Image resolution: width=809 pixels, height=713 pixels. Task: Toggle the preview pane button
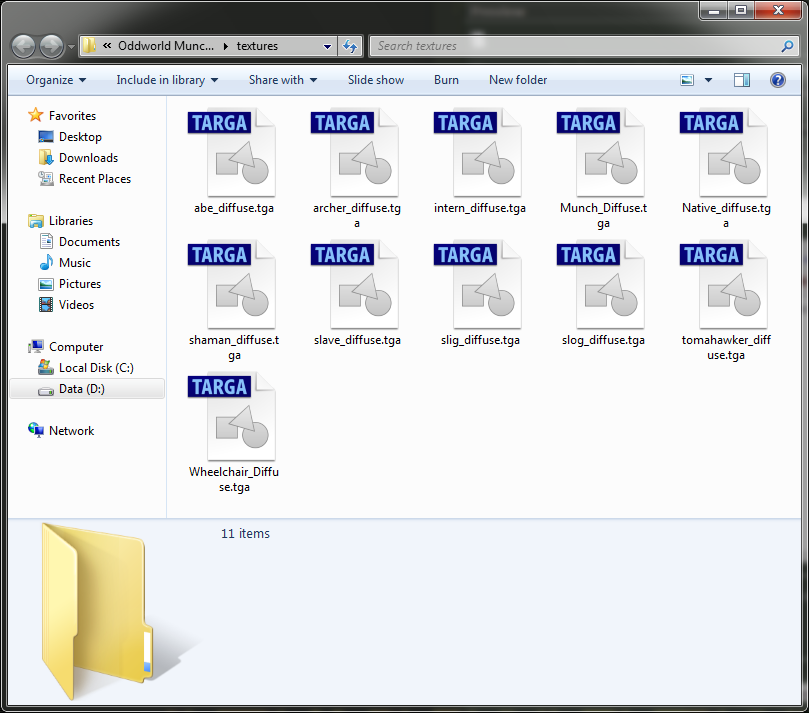pos(741,80)
